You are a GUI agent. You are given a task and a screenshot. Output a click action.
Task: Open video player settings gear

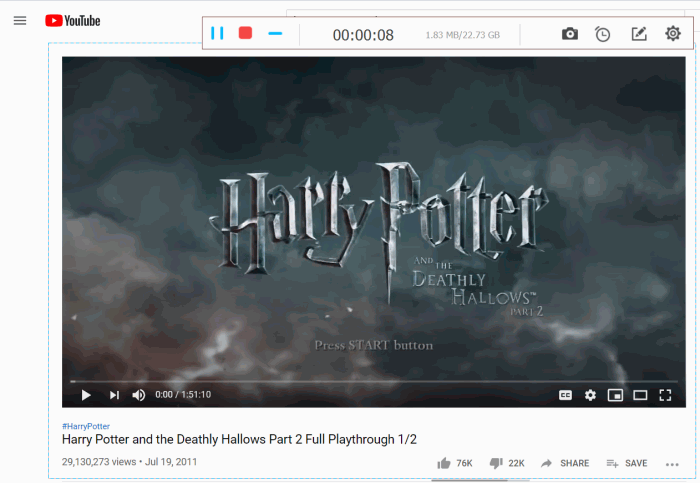point(590,395)
